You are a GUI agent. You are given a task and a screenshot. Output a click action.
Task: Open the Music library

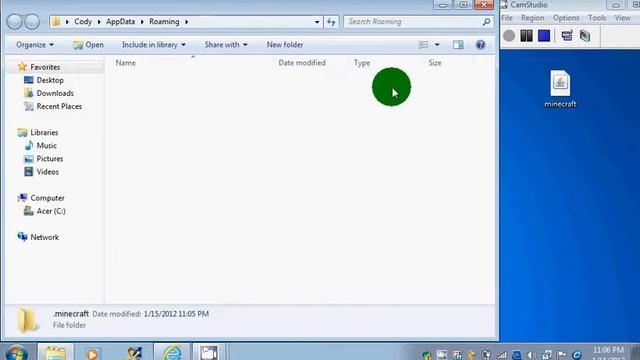tap(47, 145)
